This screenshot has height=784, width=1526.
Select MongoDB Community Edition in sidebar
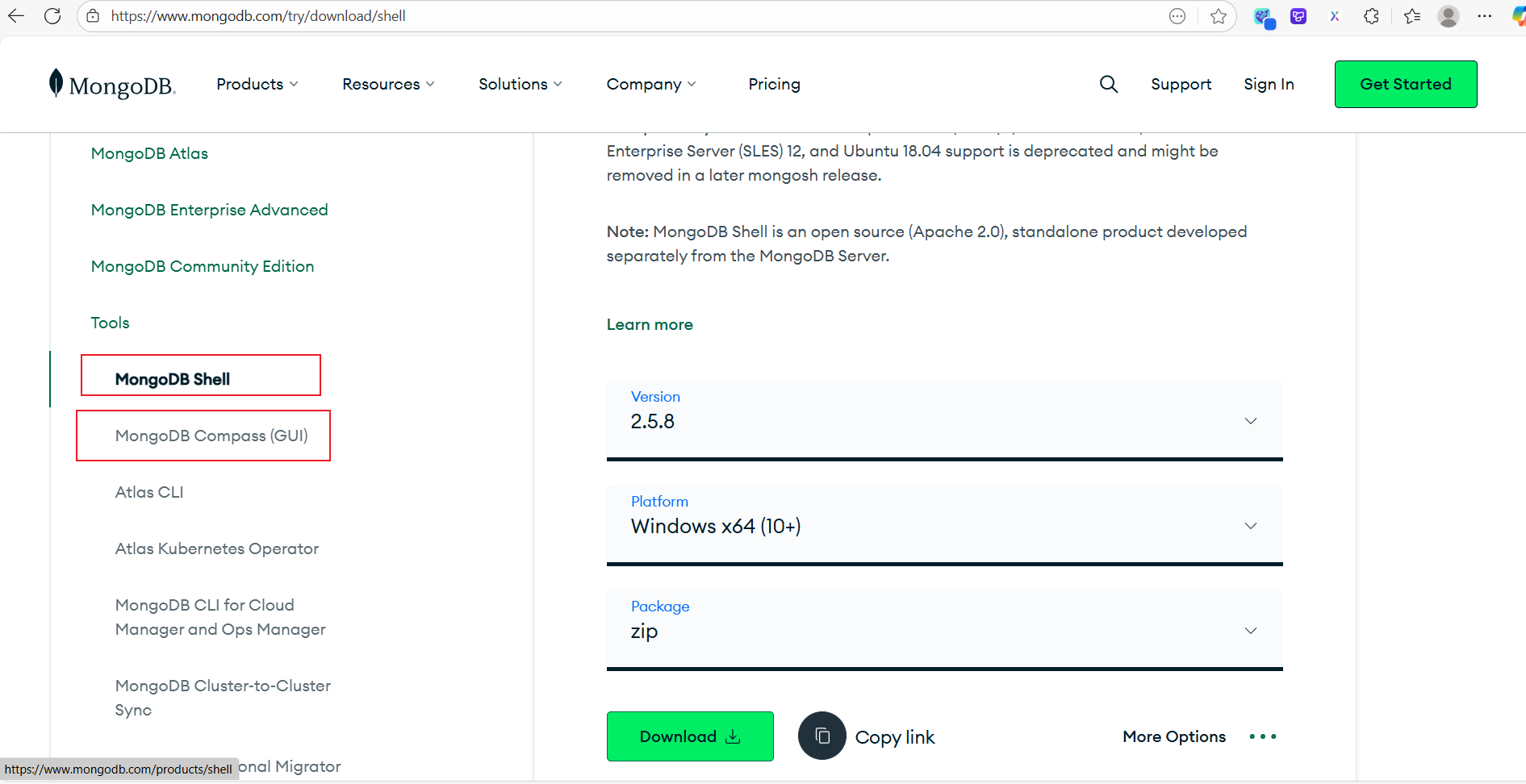203,266
